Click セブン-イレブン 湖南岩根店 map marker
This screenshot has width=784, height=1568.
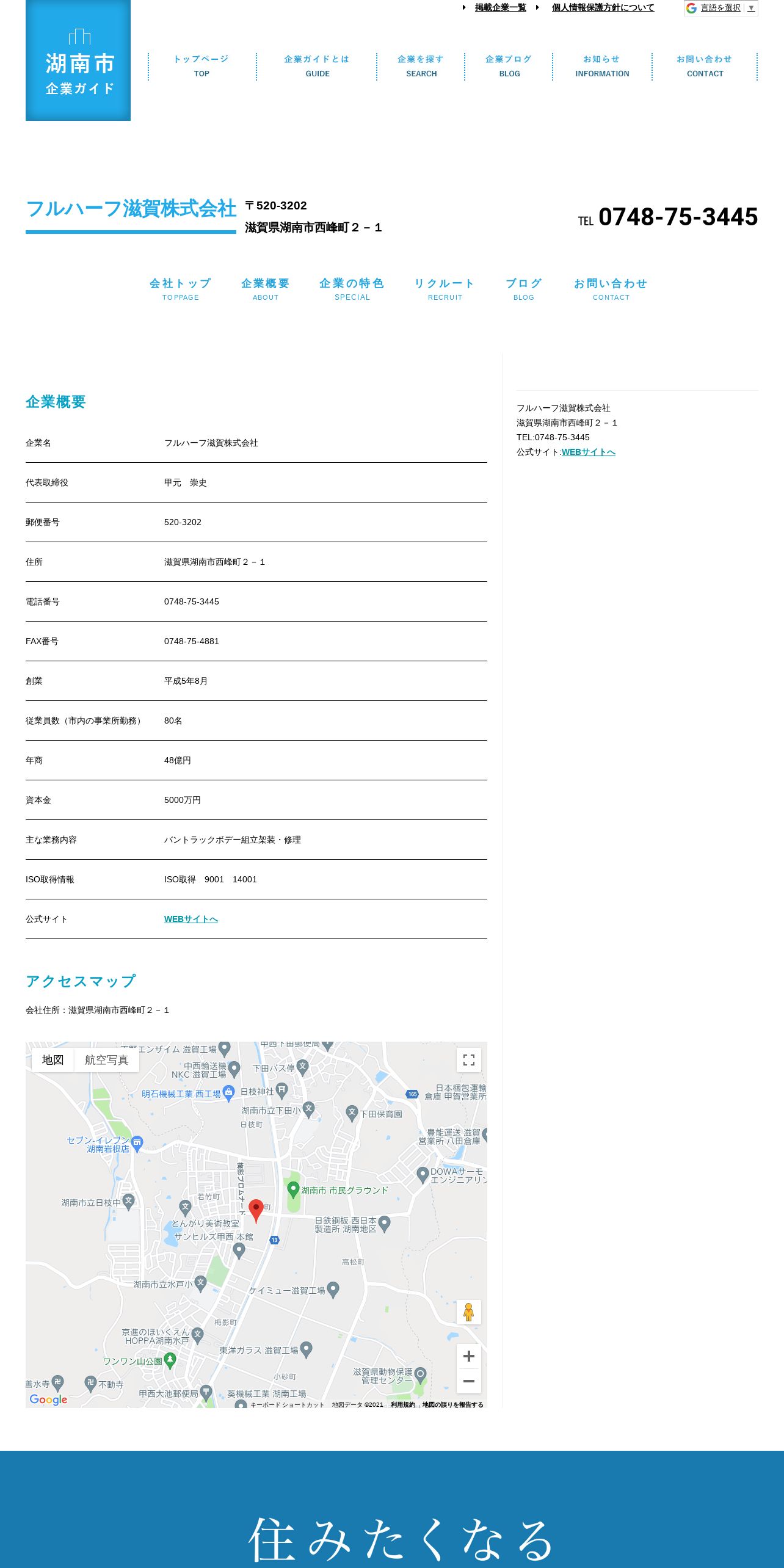137,1144
